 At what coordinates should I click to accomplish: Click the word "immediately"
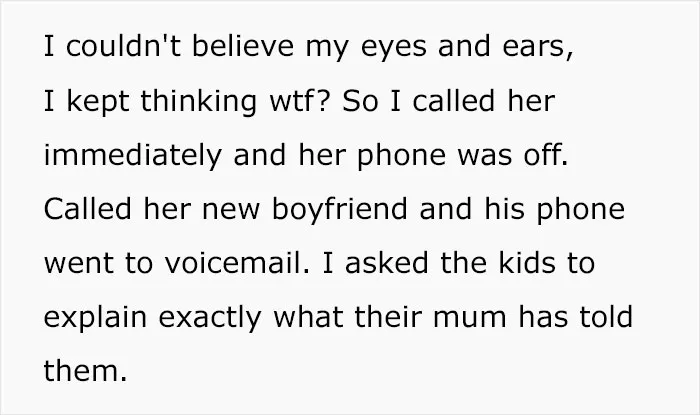pos(133,157)
